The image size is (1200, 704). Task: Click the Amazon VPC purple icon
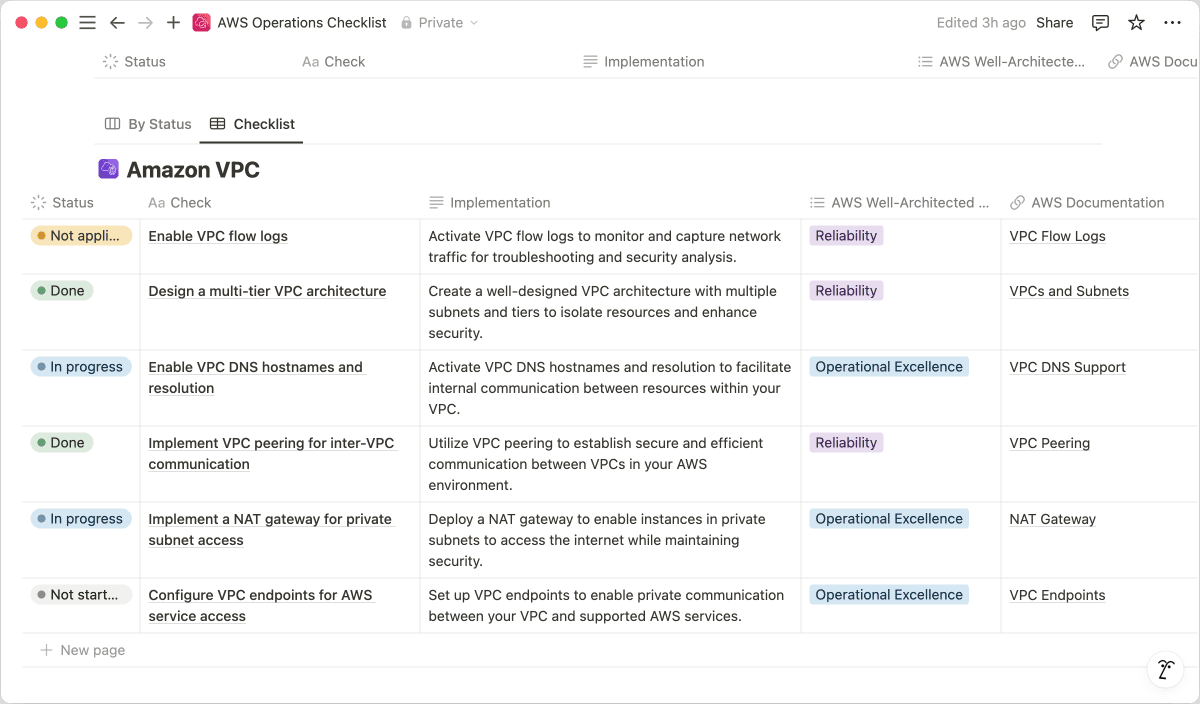point(108,169)
